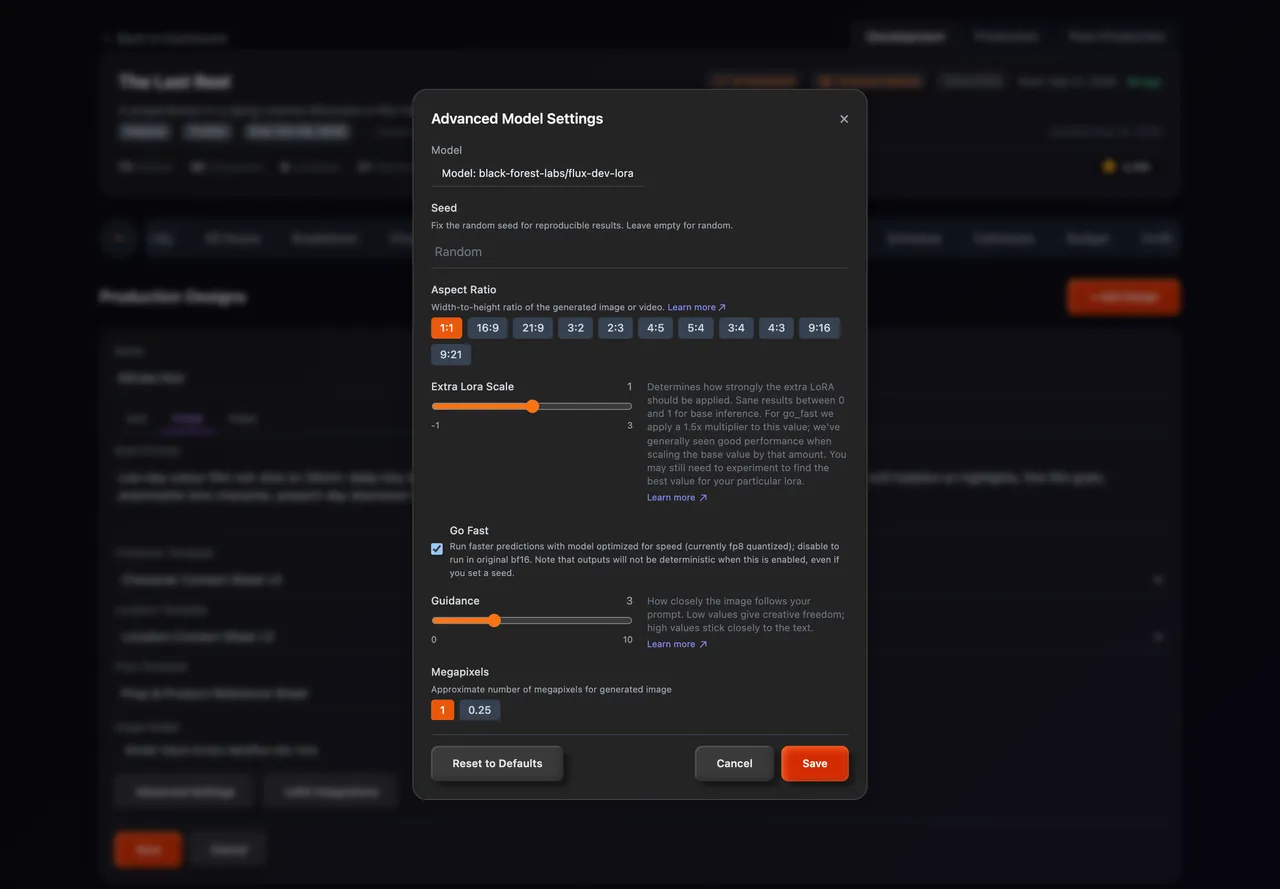
Task: Select the 9:16 aspect ratio
Action: pyautogui.click(x=819, y=328)
